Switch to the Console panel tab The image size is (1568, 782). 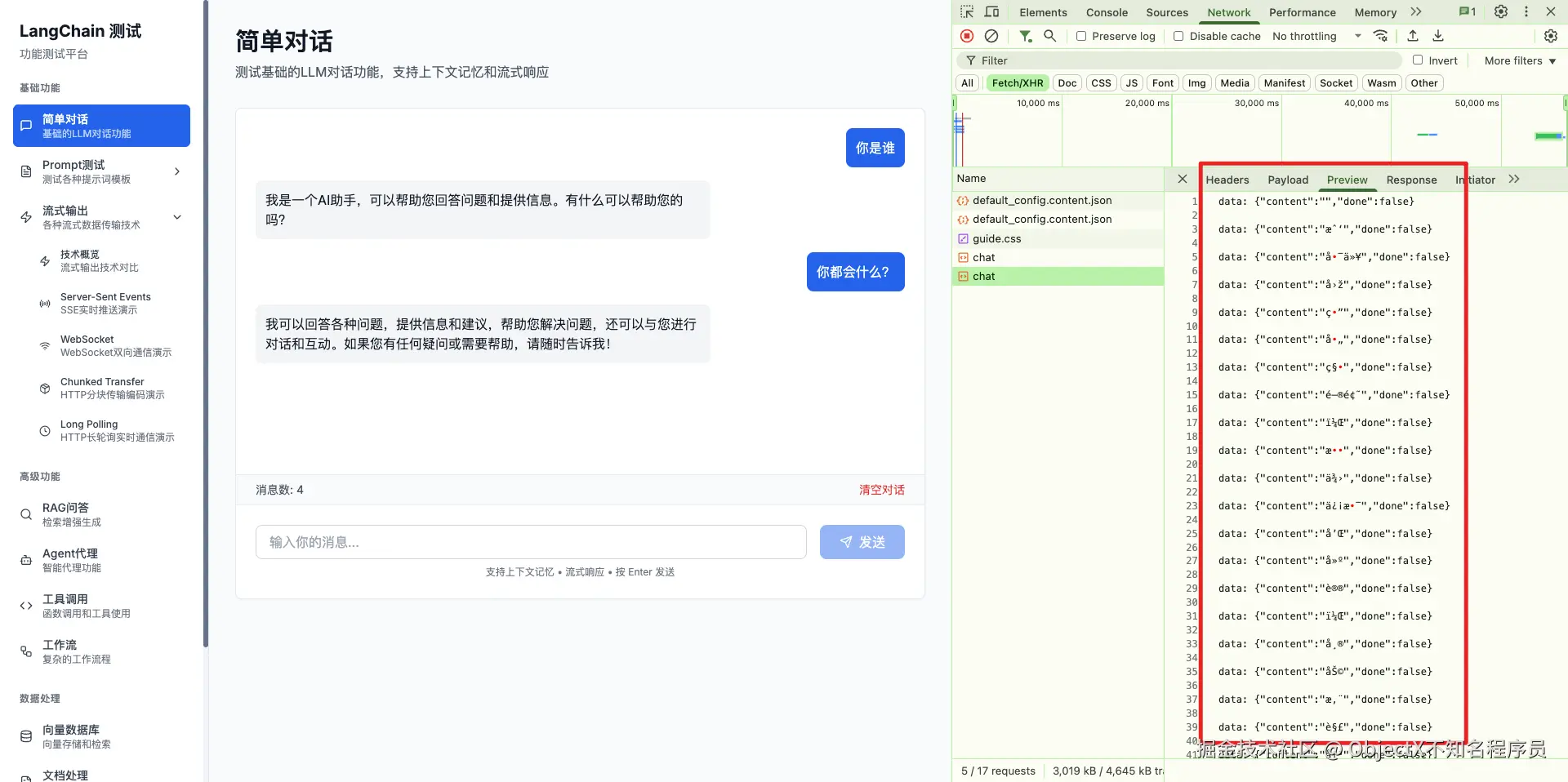(x=1107, y=12)
